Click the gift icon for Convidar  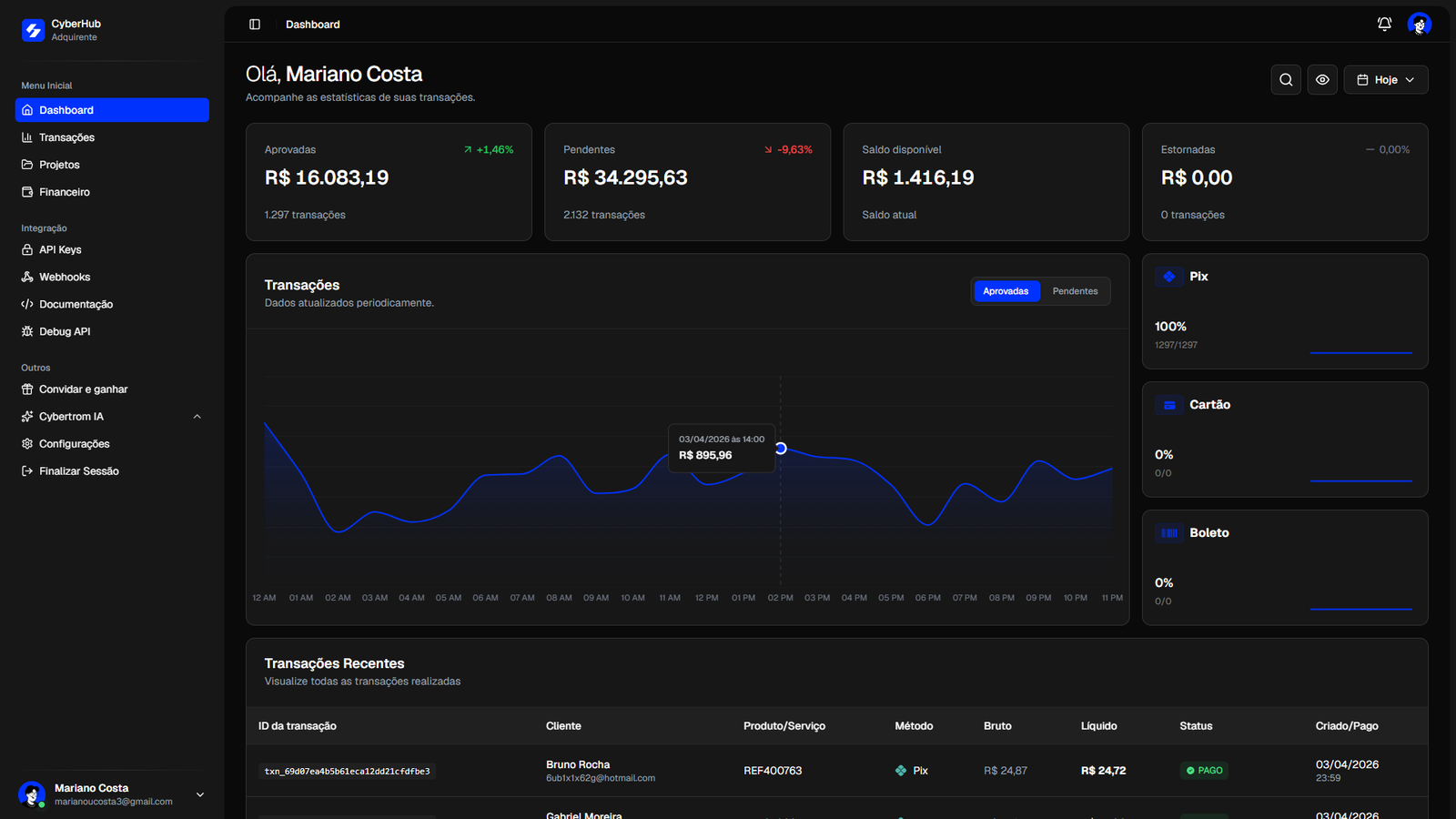click(x=27, y=389)
